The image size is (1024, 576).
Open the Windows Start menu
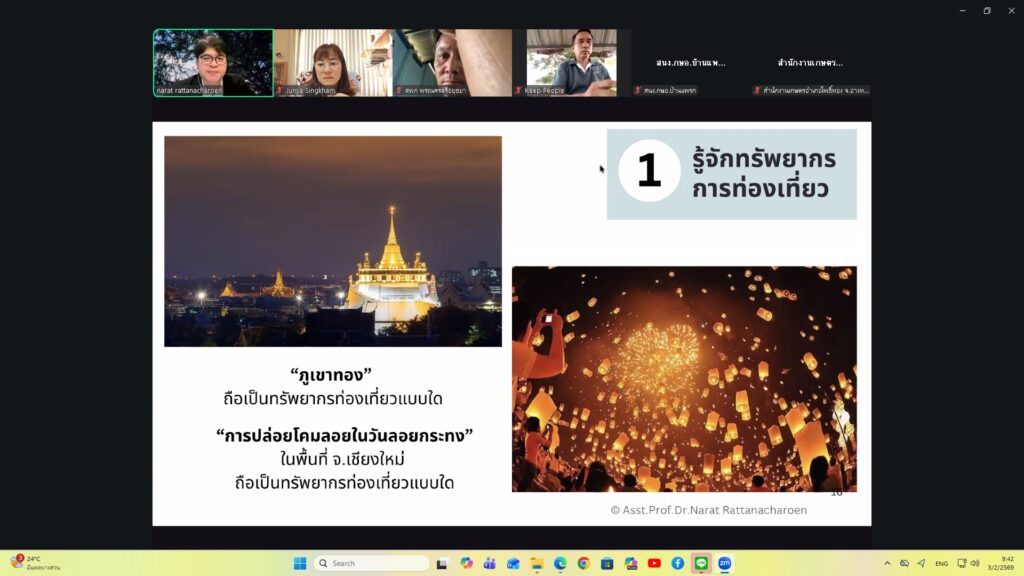[300, 563]
